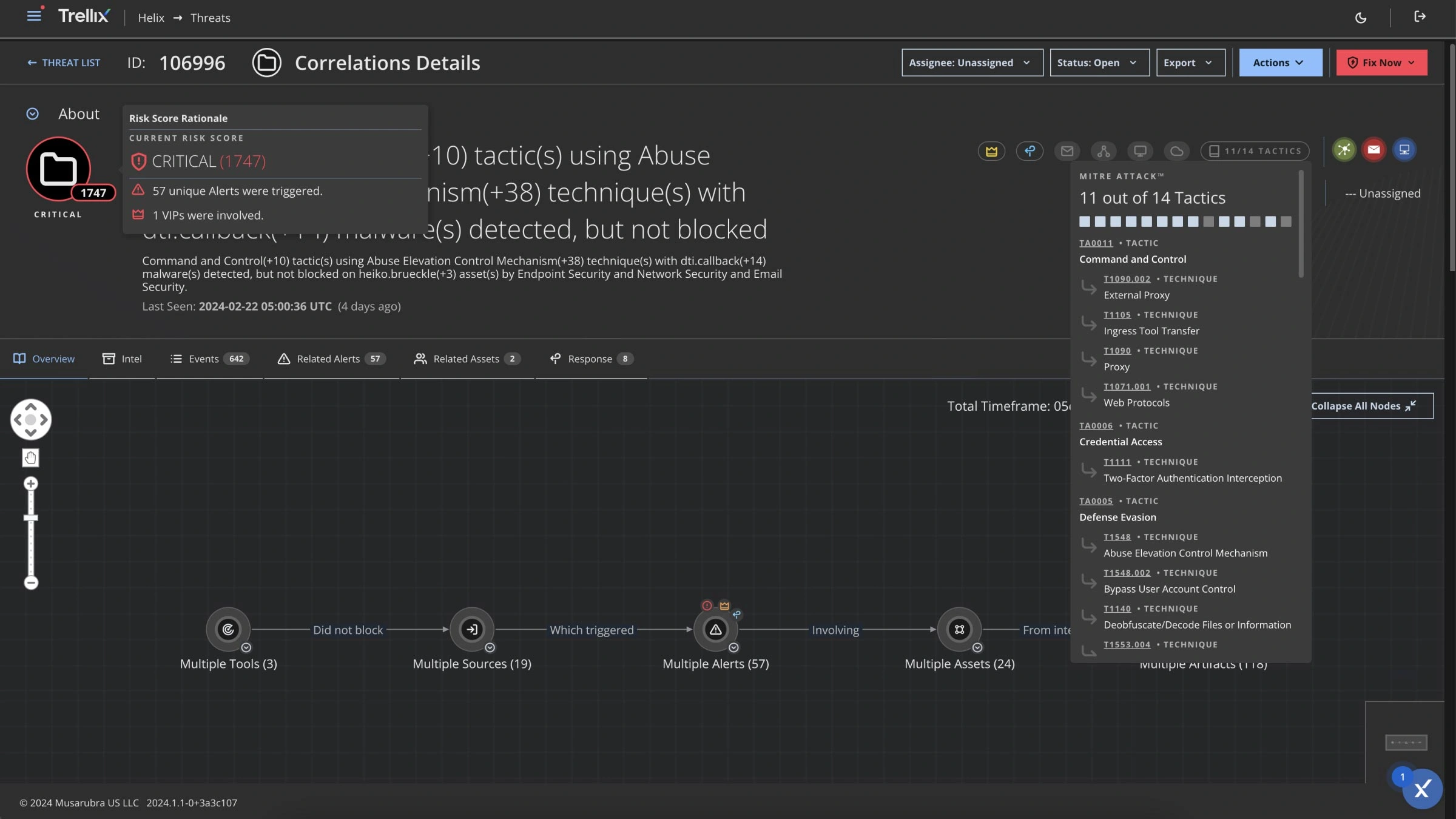Click the red Email Security icon

1374,150
